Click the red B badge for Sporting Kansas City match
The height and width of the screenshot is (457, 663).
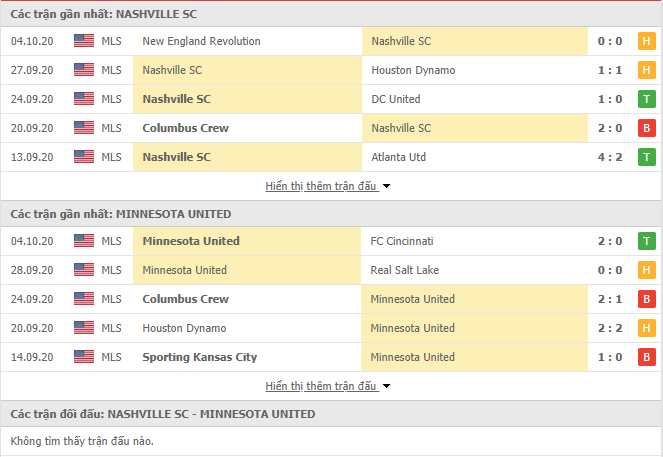pyautogui.click(x=647, y=357)
